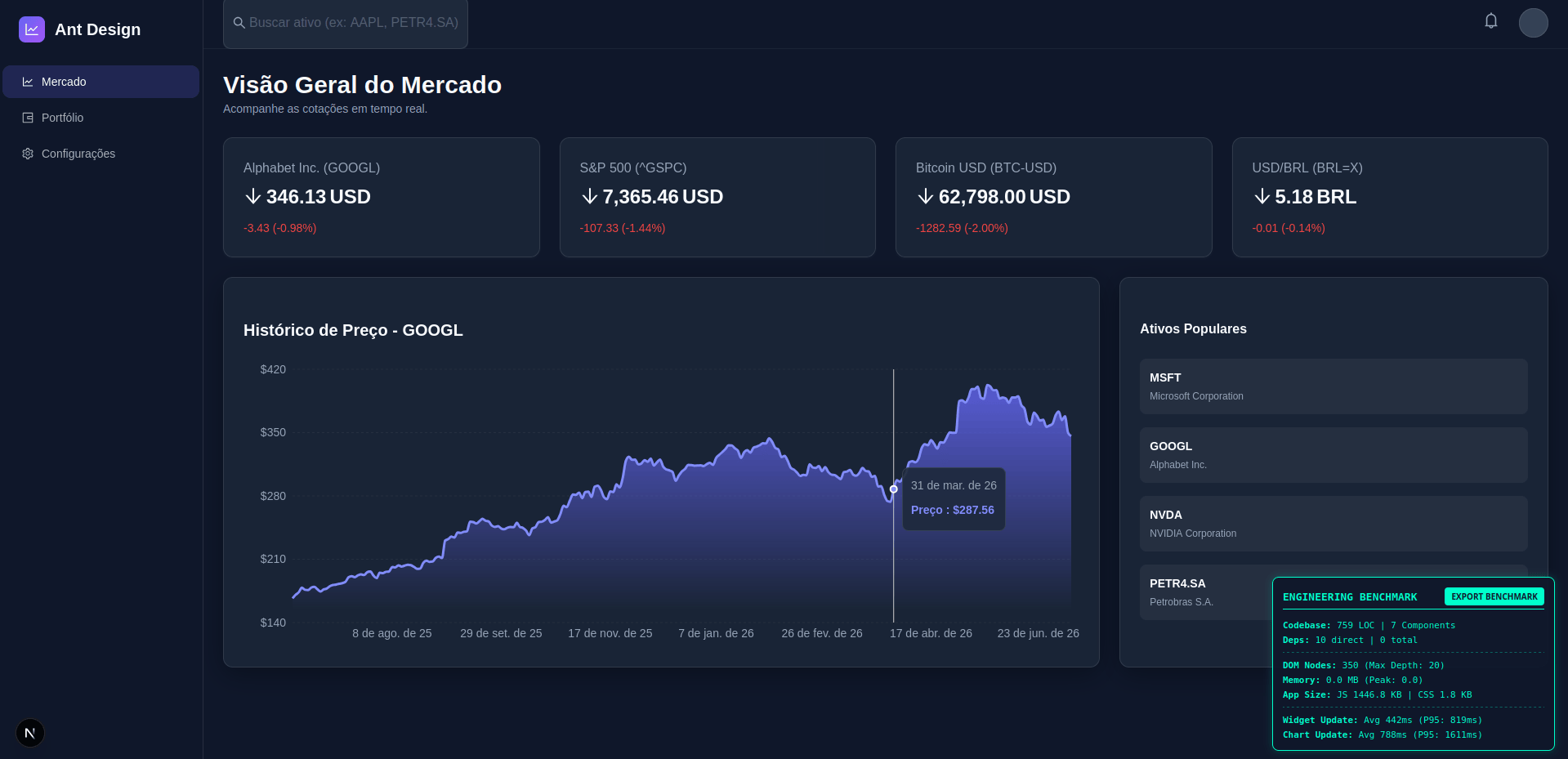The width and height of the screenshot is (1568, 759).
Task: Select MSFT from Ativos Populares
Action: coord(1333,386)
